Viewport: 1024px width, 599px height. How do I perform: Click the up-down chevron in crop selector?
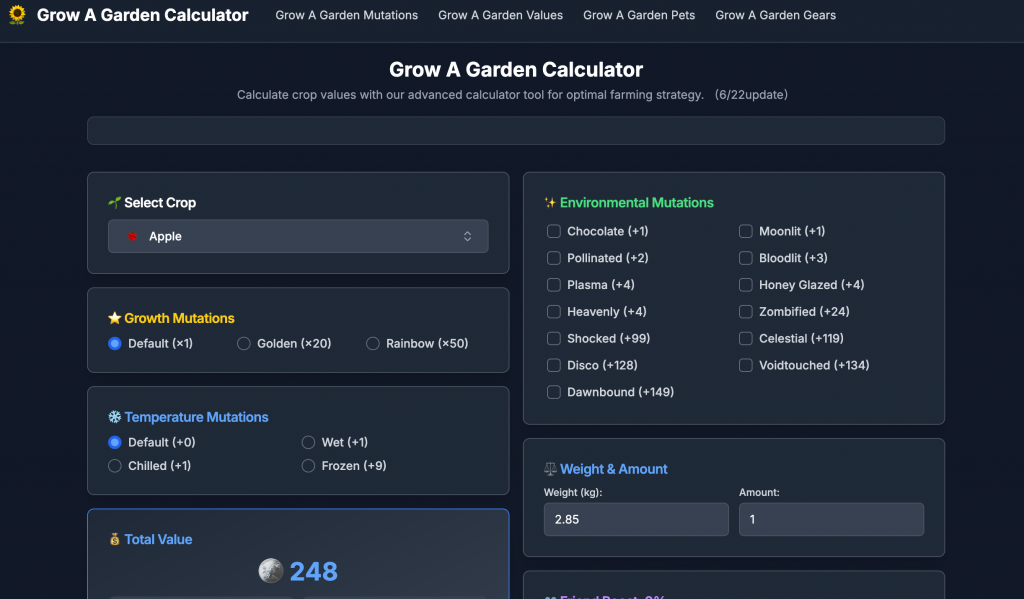468,236
